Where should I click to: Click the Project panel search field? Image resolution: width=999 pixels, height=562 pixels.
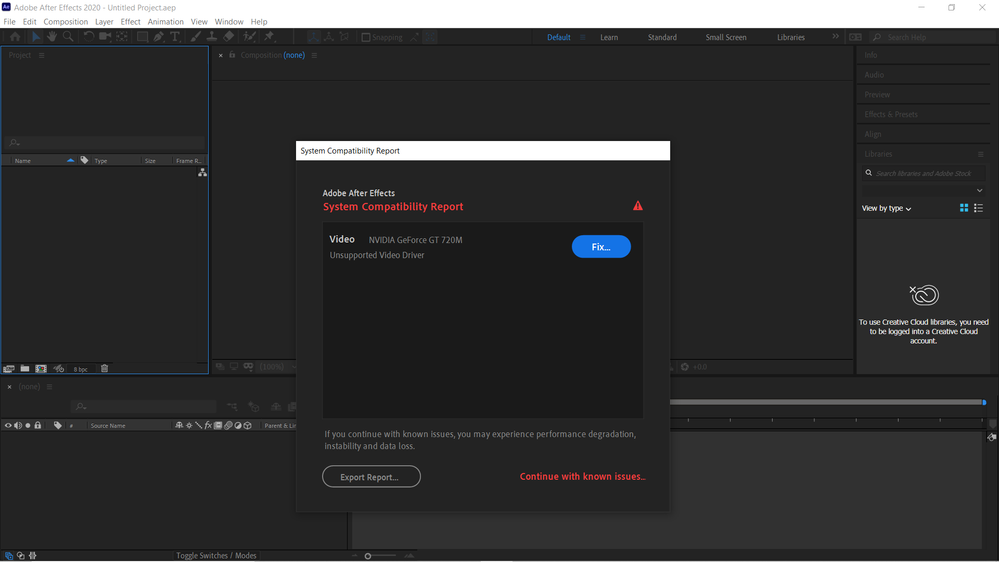pyautogui.click(x=104, y=143)
